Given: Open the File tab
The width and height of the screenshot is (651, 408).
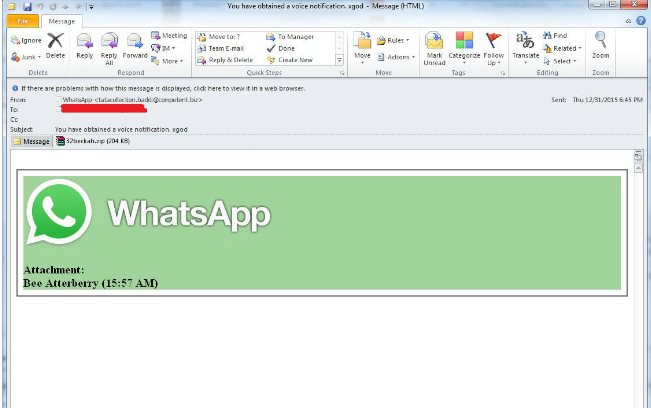Looking at the screenshot, I should [23, 21].
